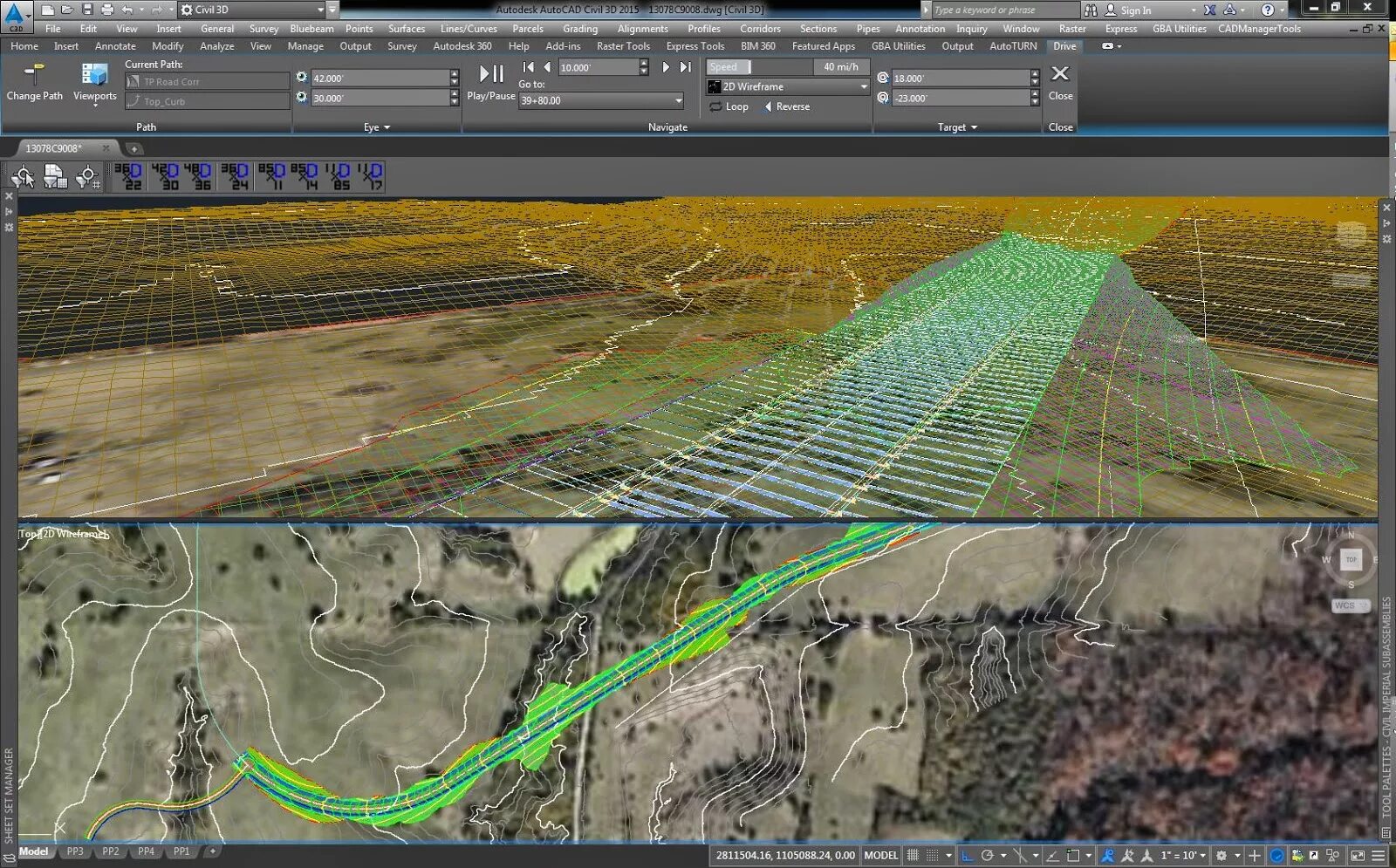Toggle polar tracking in status bar

coord(987,856)
